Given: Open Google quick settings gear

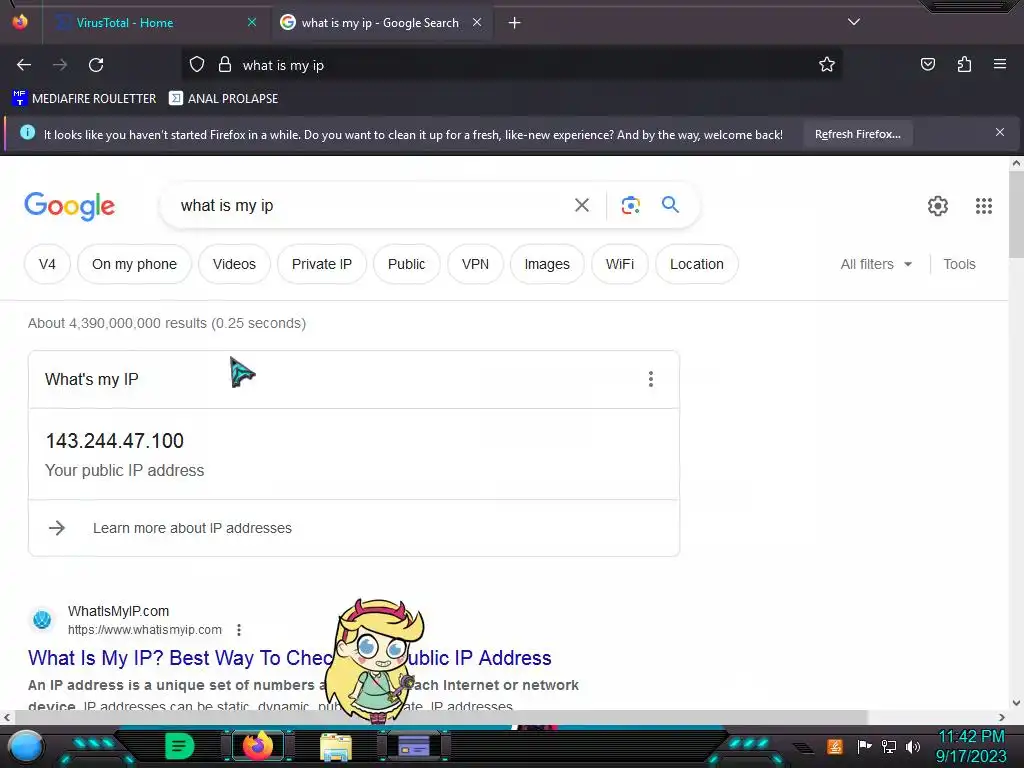Looking at the screenshot, I should pos(938,206).
